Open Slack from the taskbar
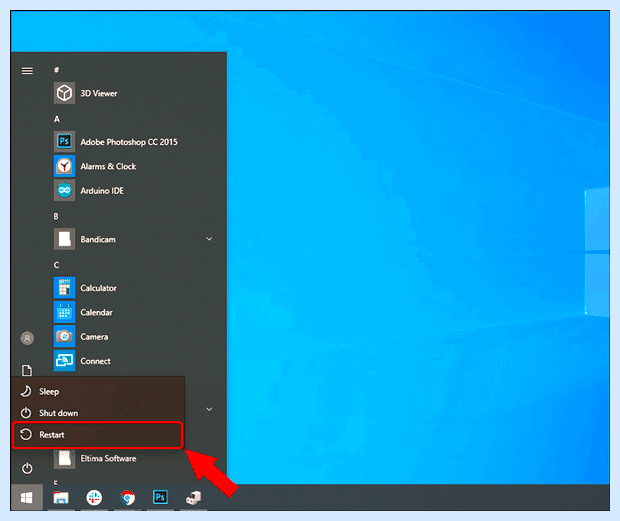The height and width of the screenshot is (521, 620). (94, 498)
